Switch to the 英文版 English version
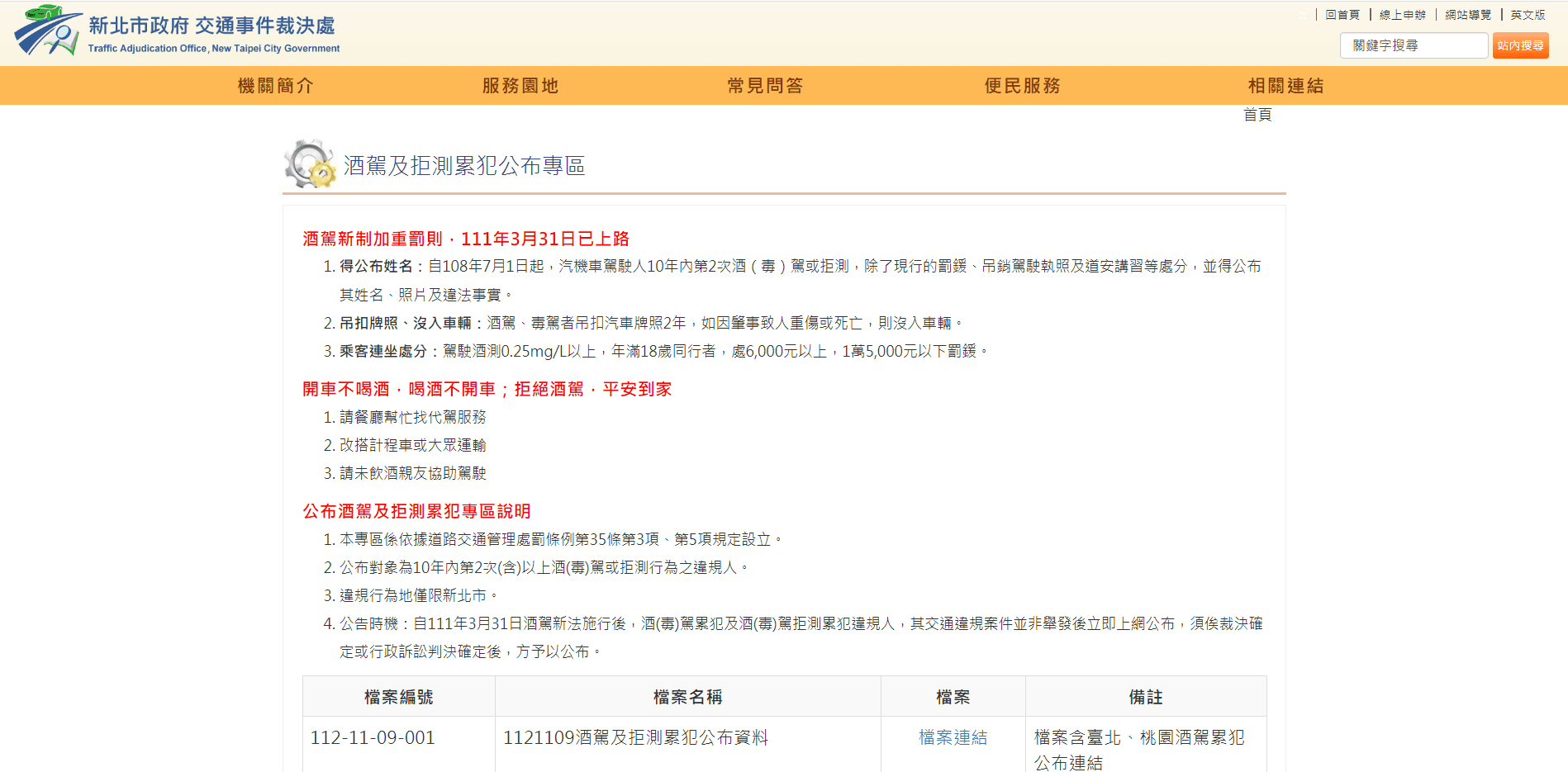This screenshot has width=1568, height=772. (x=1528, y=15)
